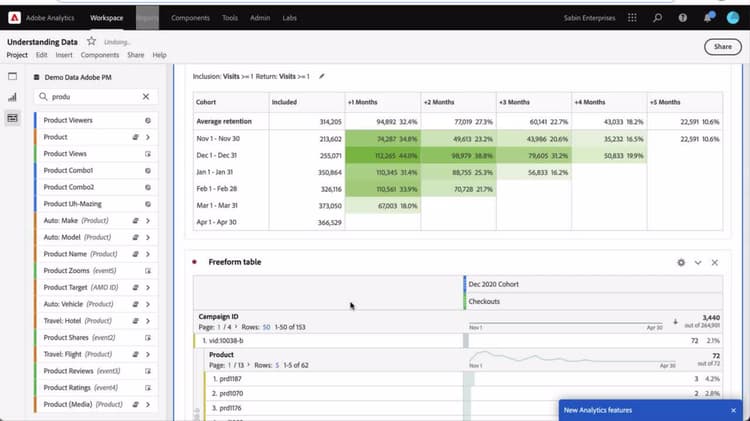
Task: Open the Labs navigation tab
Action: (289, 18)
